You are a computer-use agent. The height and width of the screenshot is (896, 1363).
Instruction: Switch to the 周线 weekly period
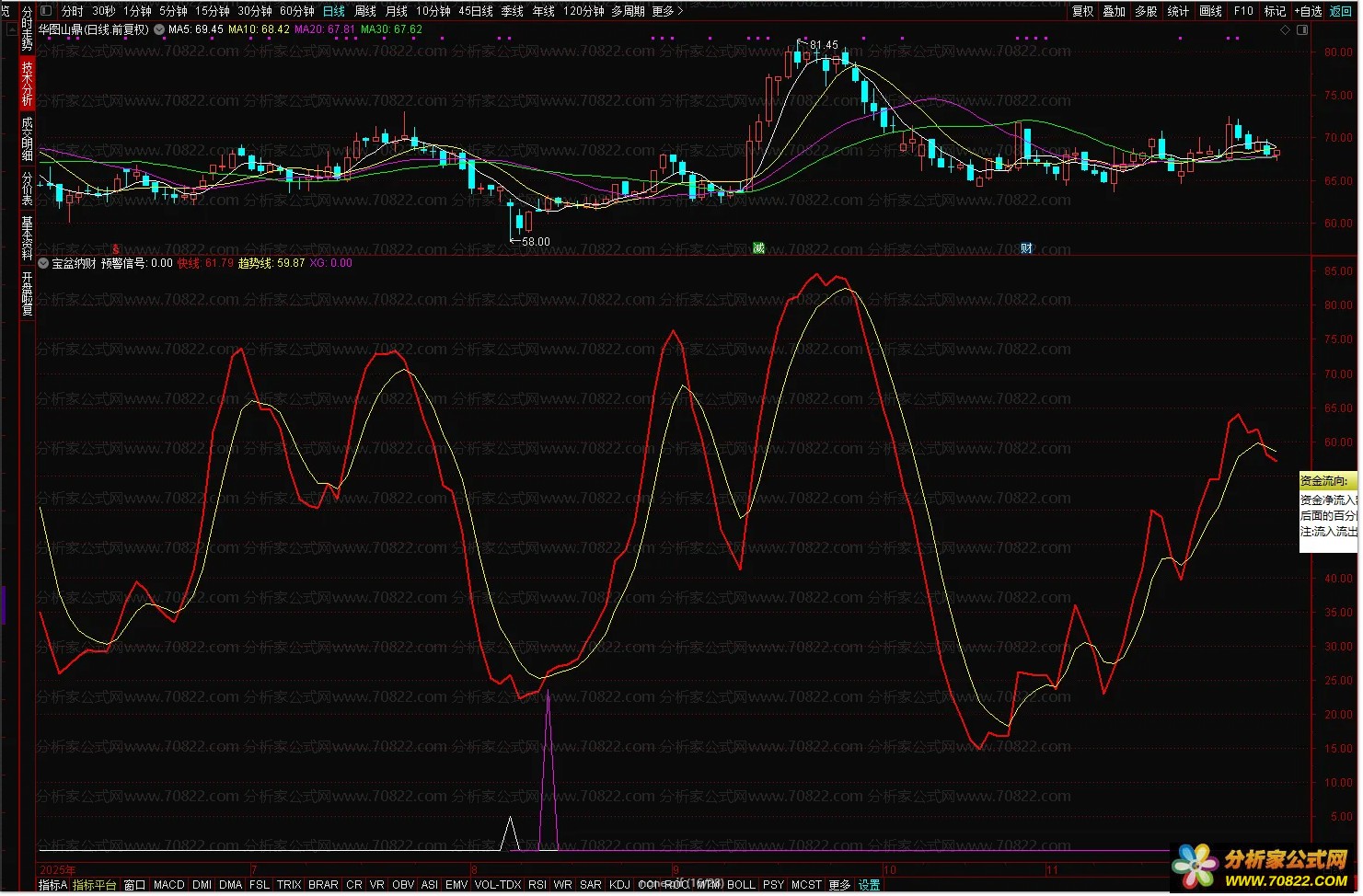365,11
